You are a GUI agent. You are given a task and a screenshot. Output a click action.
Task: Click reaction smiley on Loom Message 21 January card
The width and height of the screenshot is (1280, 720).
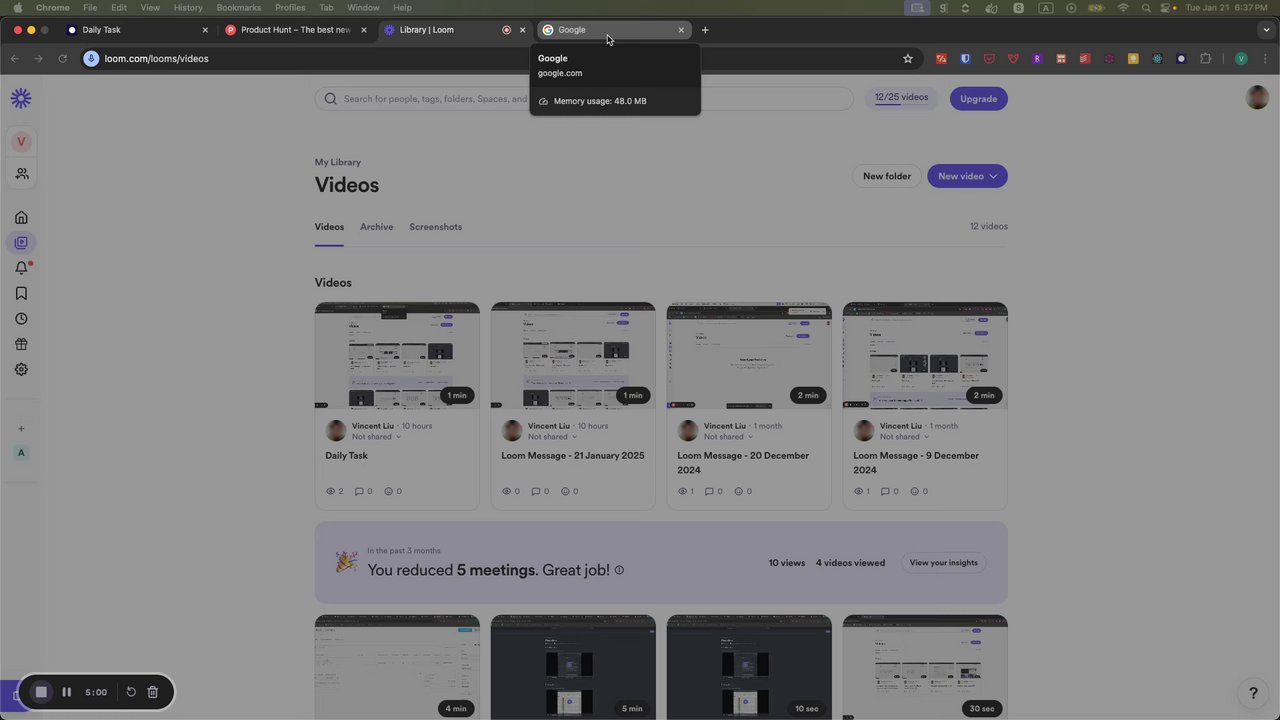coord(565,491)
